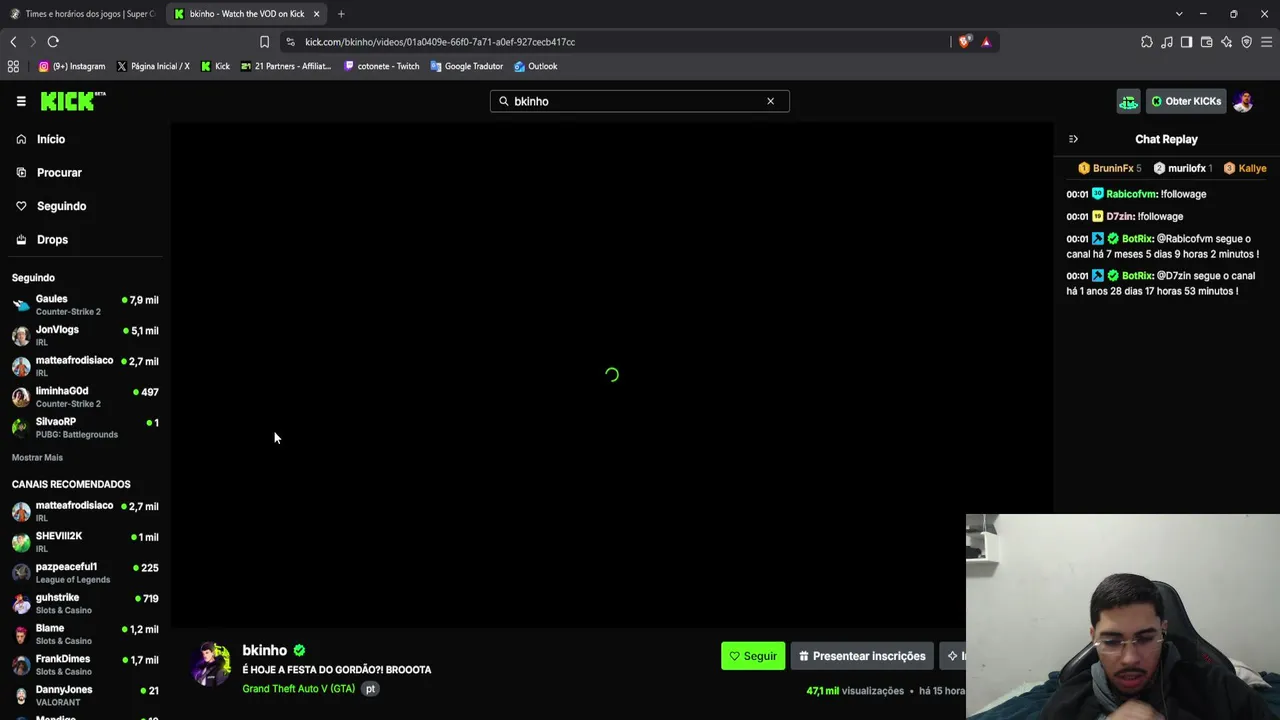The height and width of the screenshot is (720, 1280).
Task: Open the Brave Rewards triangle icon
Action: click(x=986, y=42)
